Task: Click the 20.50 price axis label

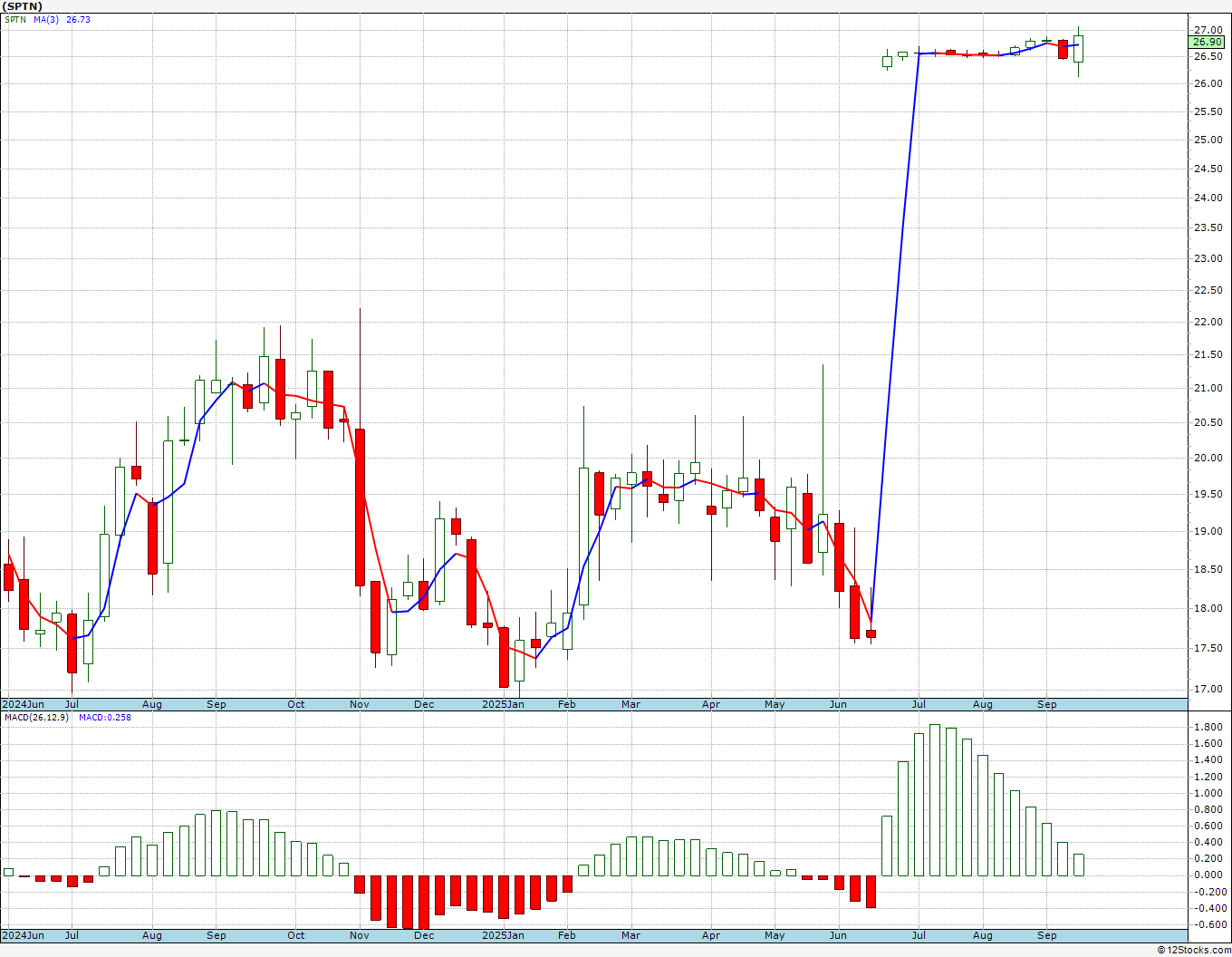Action: tap(1208, 422)
